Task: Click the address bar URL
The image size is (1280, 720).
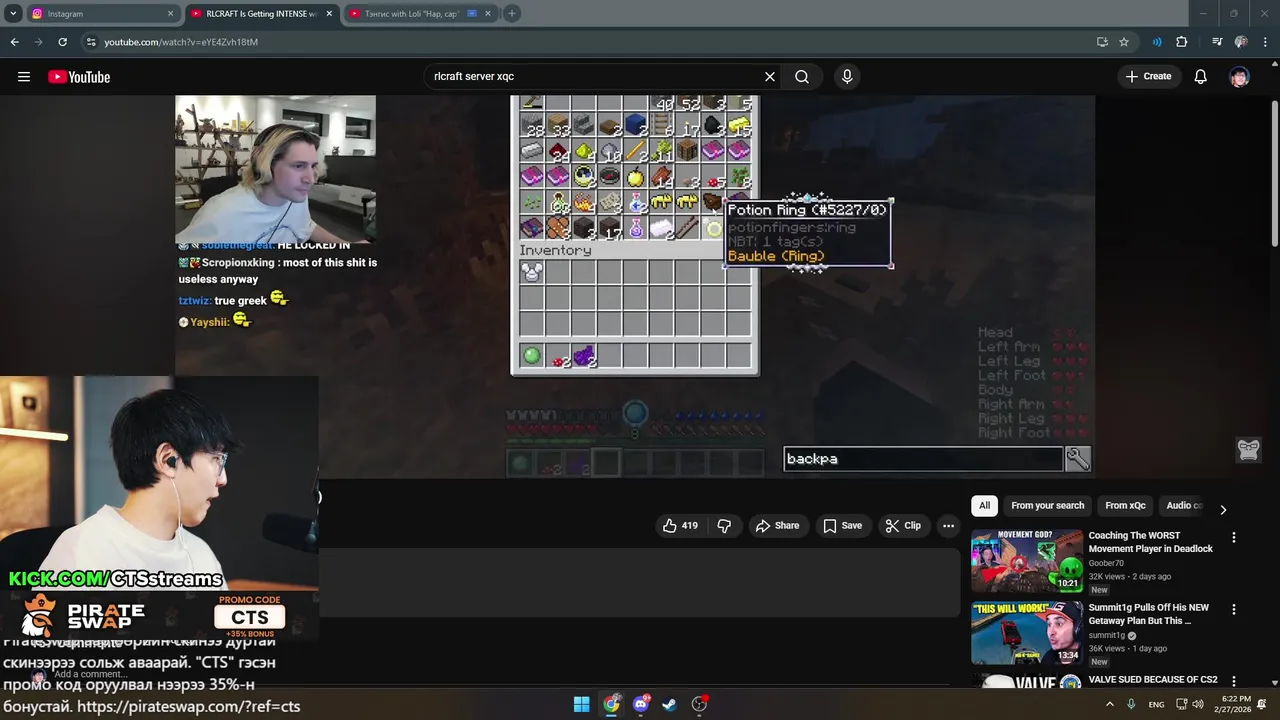Action: click(181, 42)
